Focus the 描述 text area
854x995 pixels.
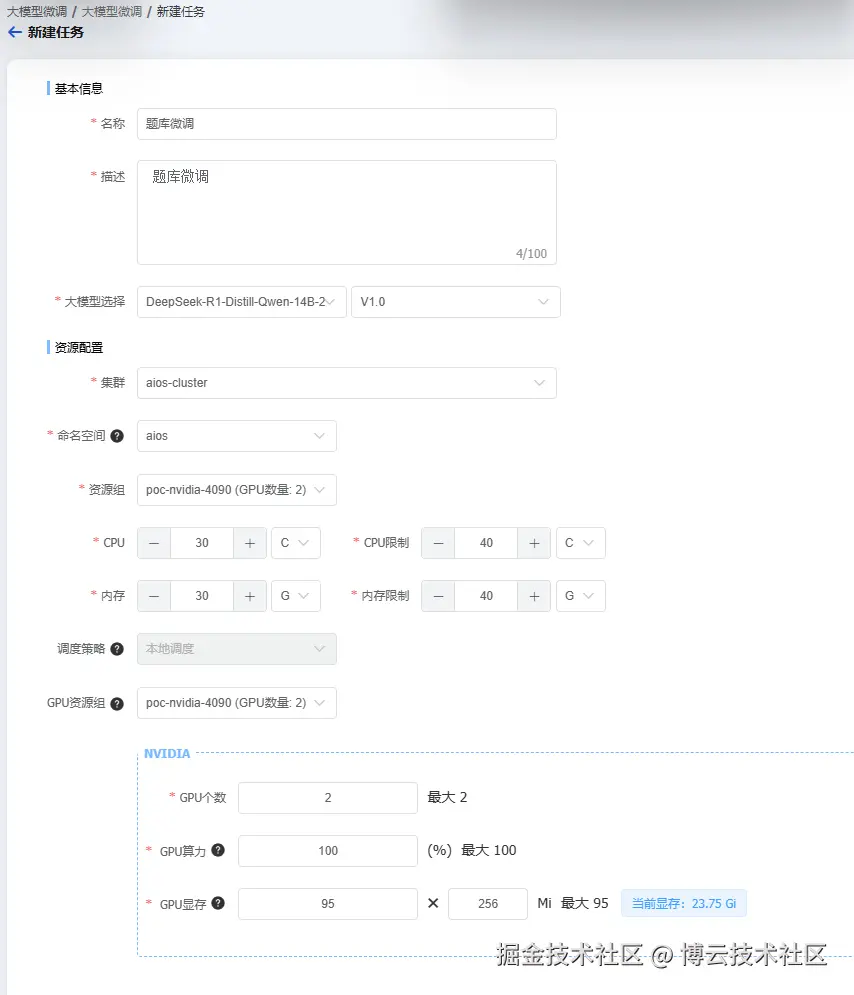point(346,213)
